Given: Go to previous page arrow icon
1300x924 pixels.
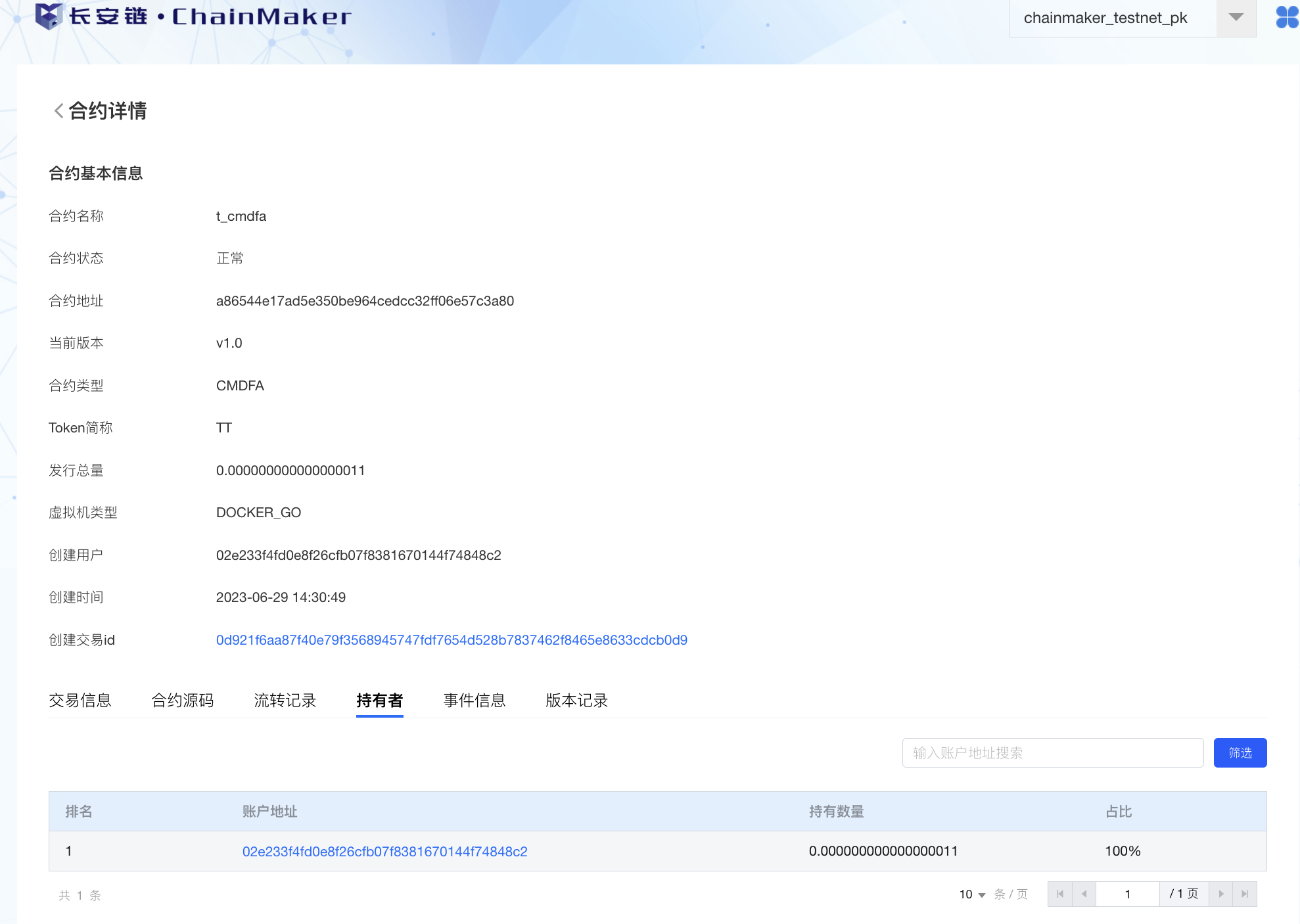Looking at the screenshot, I should pyautogui.click(x=1084, y=894).
